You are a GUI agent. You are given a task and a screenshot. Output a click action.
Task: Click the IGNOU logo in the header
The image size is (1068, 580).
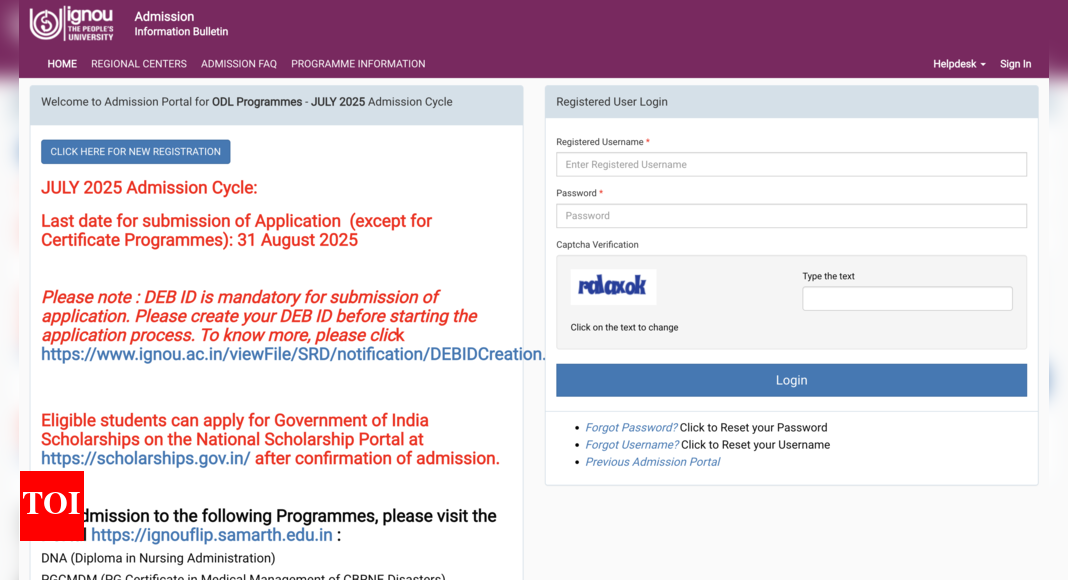(71, 23)
